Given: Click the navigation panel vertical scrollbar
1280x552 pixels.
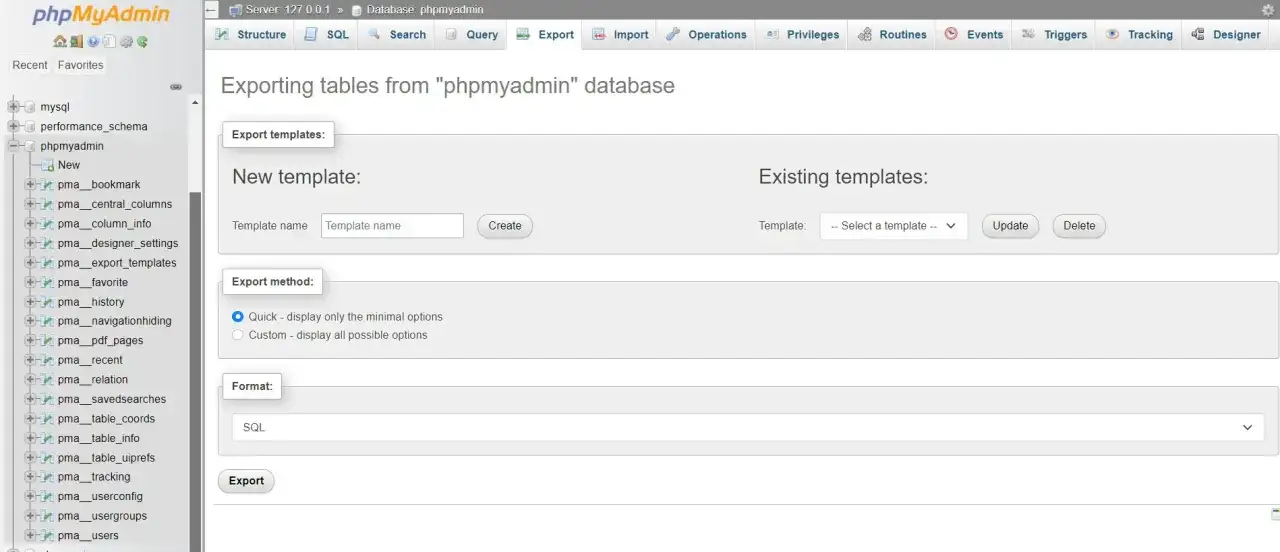Looking at the screenshot, I should (x=195, y=370).
